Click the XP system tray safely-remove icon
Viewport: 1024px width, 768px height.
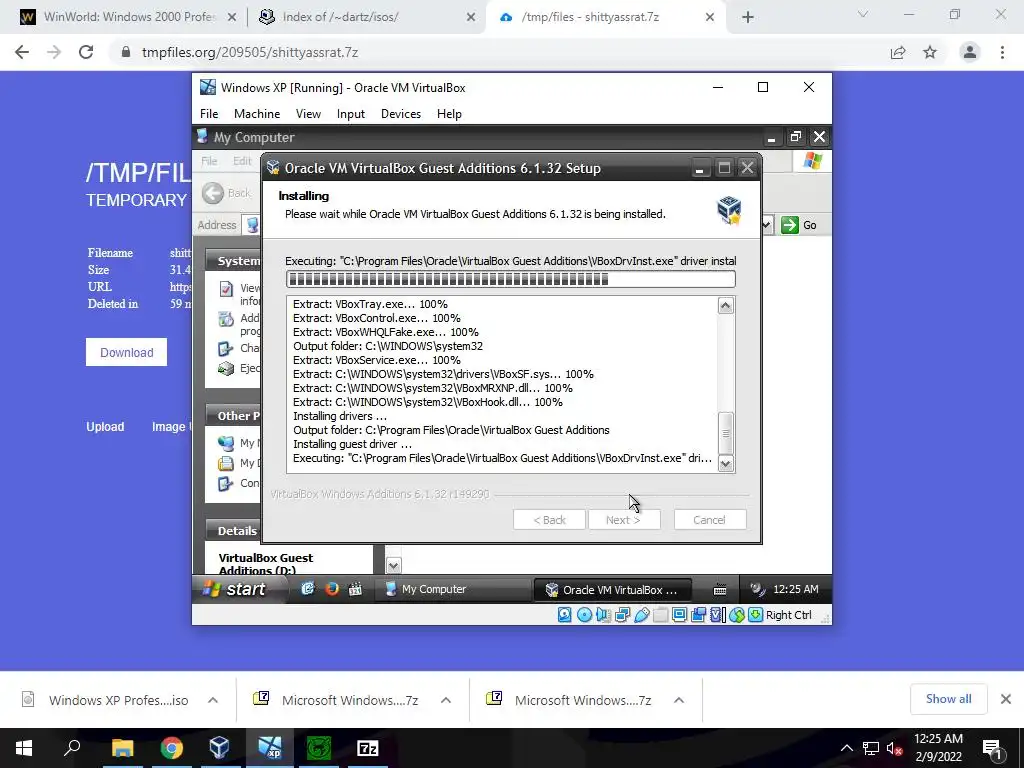757,589
